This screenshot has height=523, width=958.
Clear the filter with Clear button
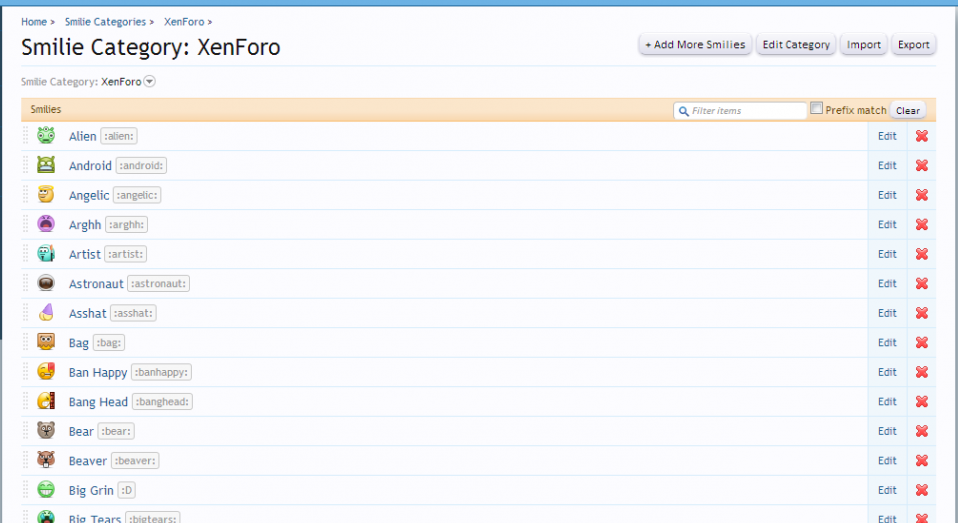pos(908,111)
